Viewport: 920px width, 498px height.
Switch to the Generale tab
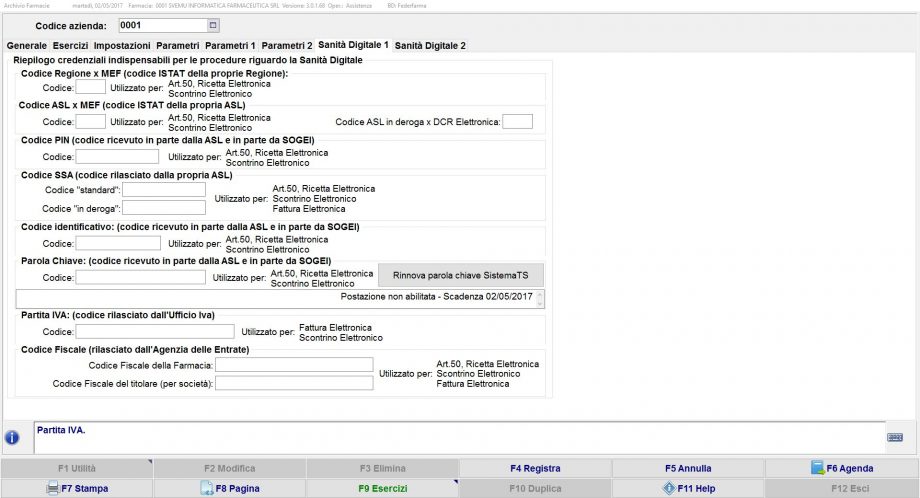tap(26, 46)
